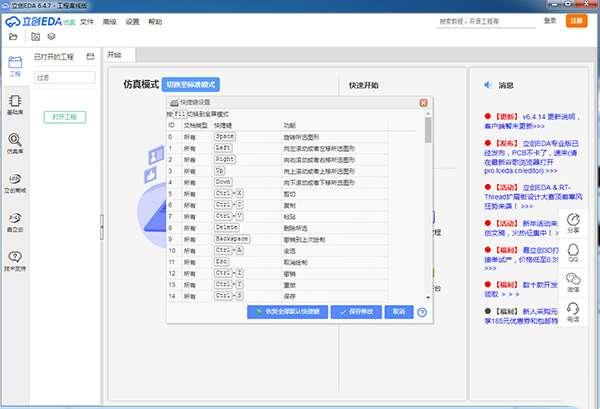
Task: Click the Right shortcut key cell
Action: [x=225, y=159]
